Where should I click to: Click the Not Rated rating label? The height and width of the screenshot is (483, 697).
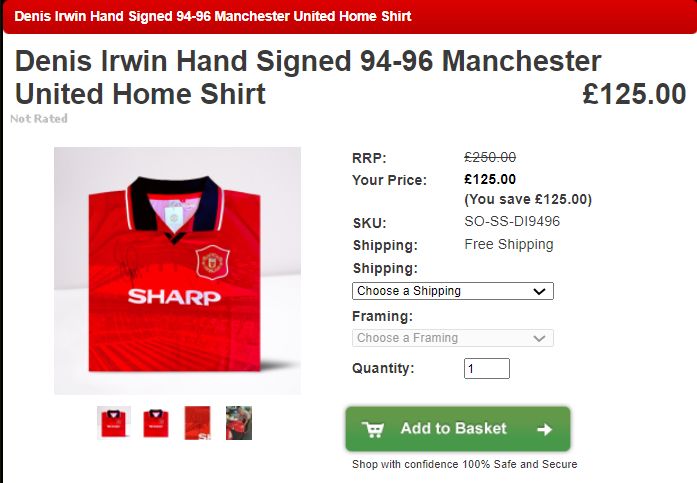pyautogui.click(x=39, y=119)
